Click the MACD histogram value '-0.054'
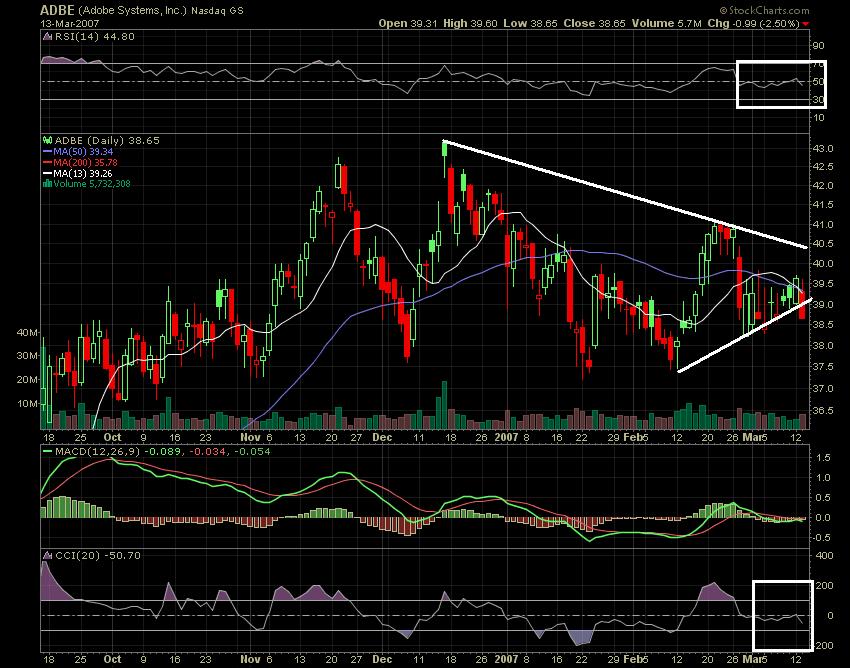Viewport: 850px width, 668px height. pyautogui.click(x=252, y=452)
